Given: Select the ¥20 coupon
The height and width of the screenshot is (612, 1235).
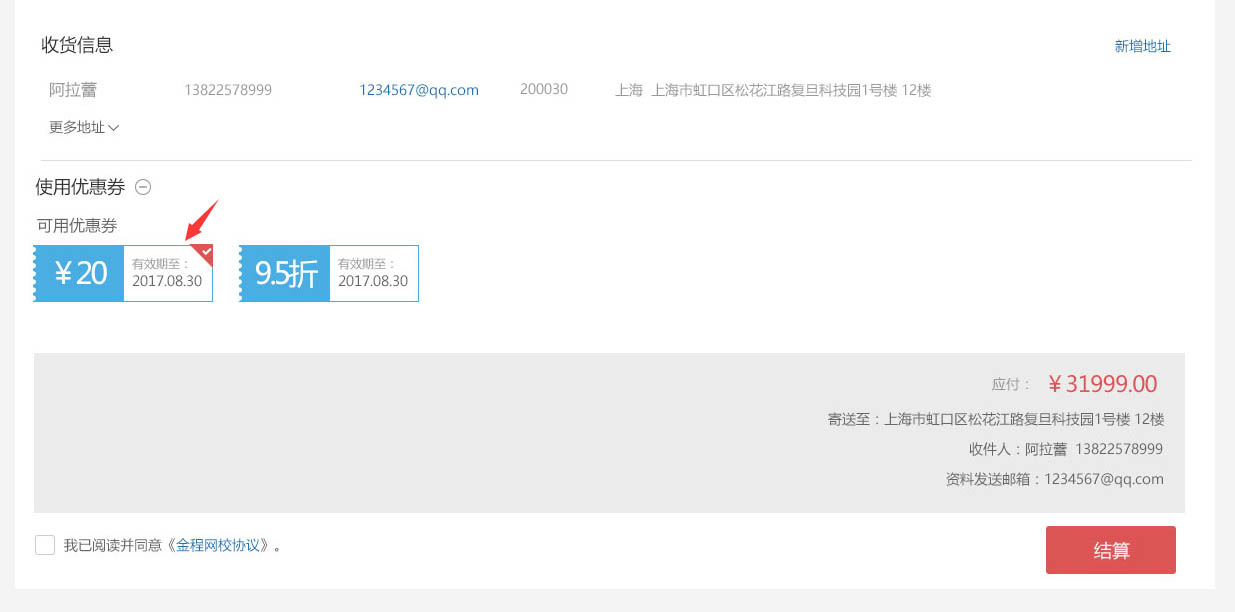Looking at the screenshot, I should [x=123, y=273].
